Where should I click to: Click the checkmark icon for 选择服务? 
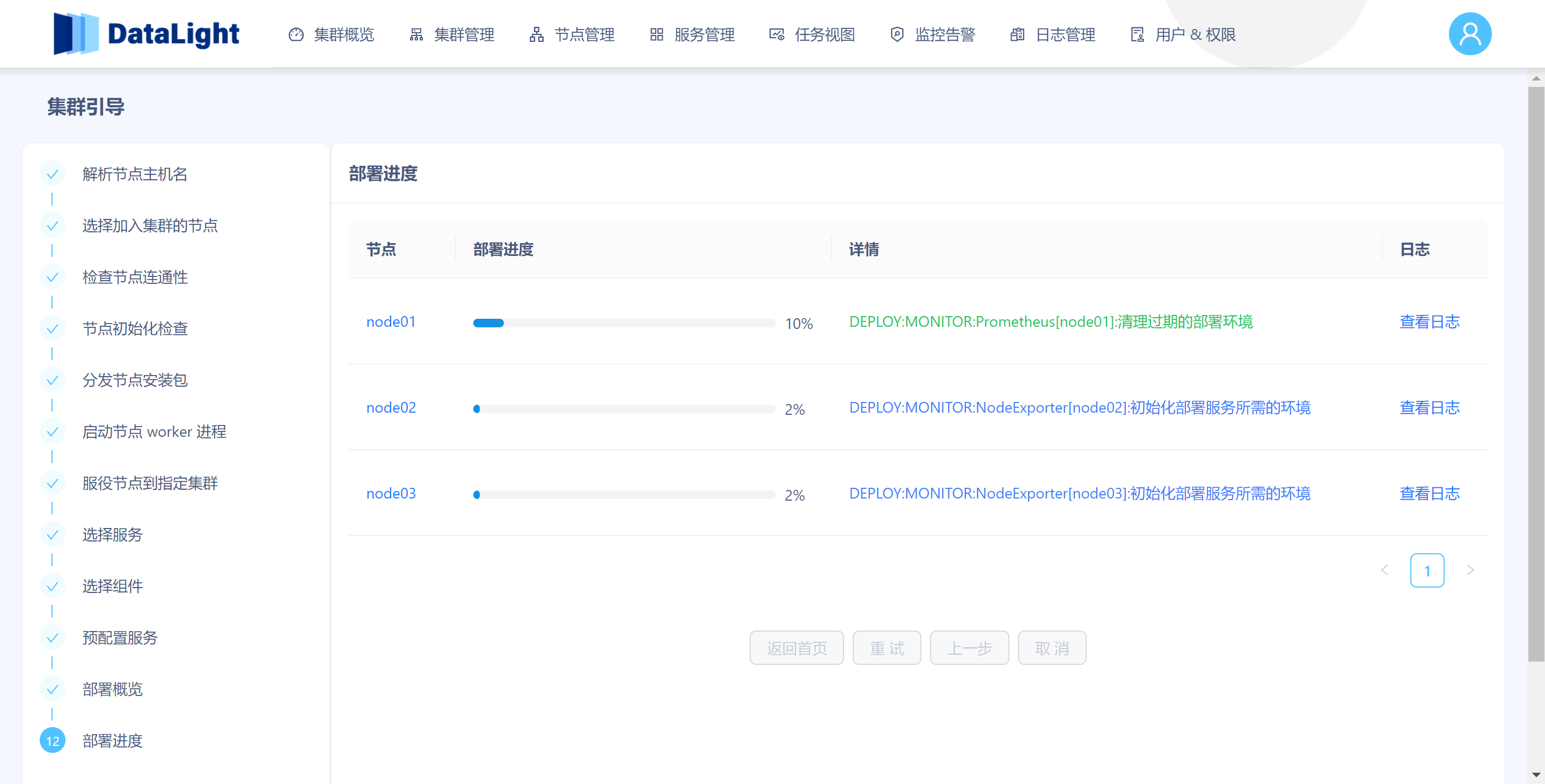click(x=53, y=535)
